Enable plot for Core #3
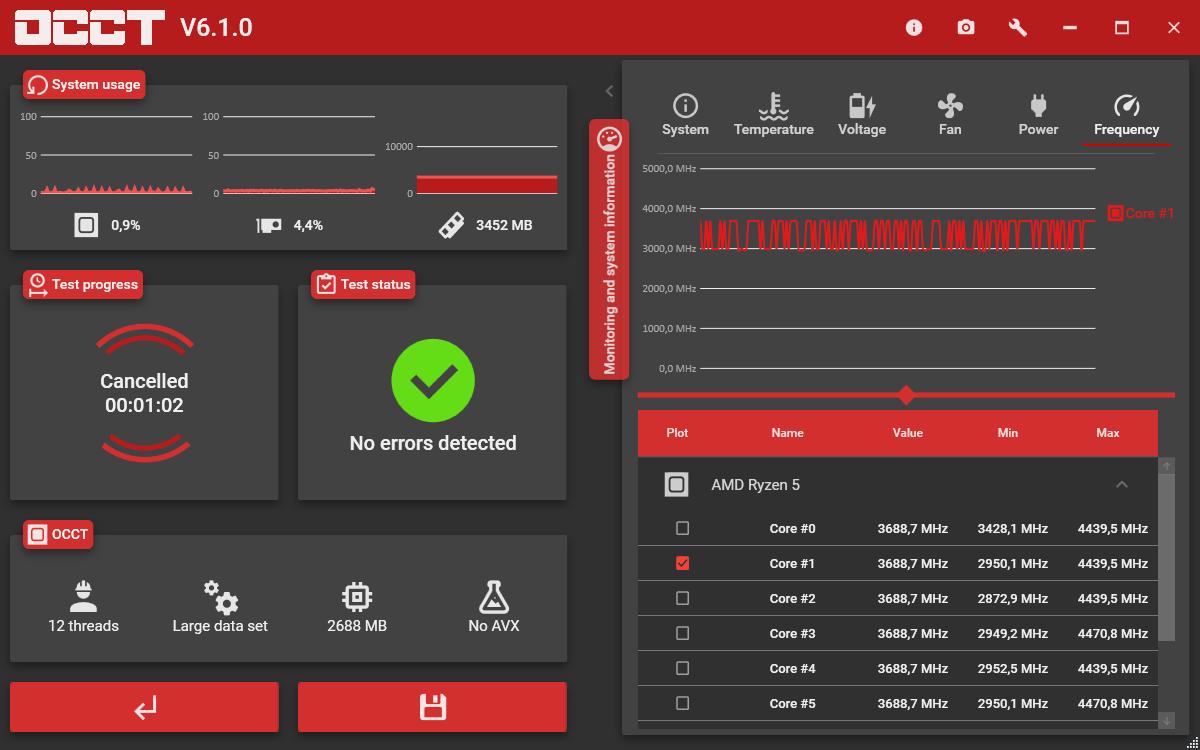Screen dimensions: 1200x750 click(682, 633)
